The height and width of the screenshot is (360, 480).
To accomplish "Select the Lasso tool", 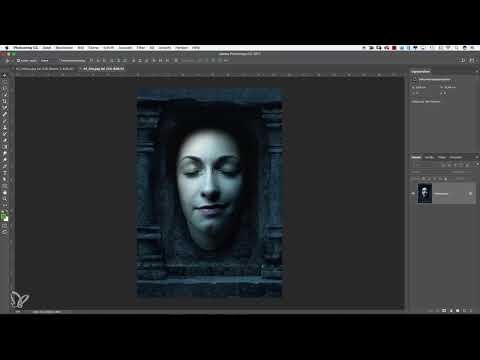I will [5, 88].
